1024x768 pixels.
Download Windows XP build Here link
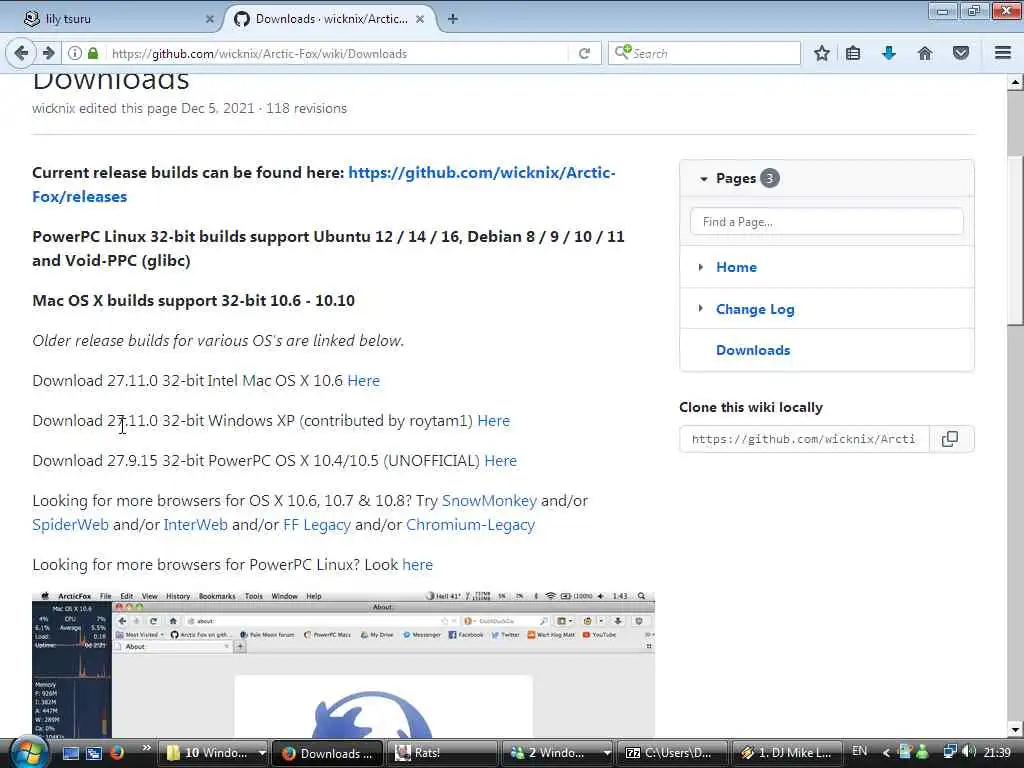click(x=493, y=421)
